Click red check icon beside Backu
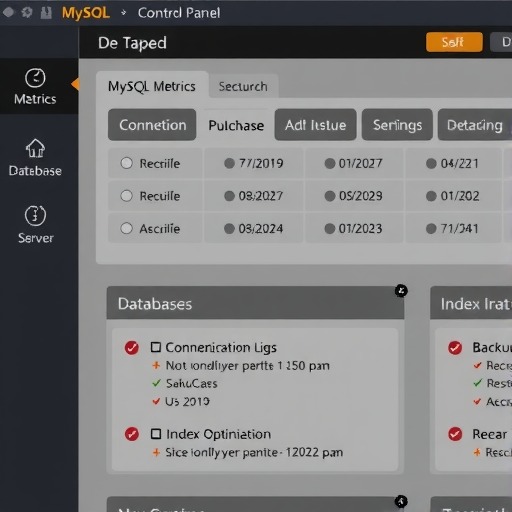 coord(455,348)
